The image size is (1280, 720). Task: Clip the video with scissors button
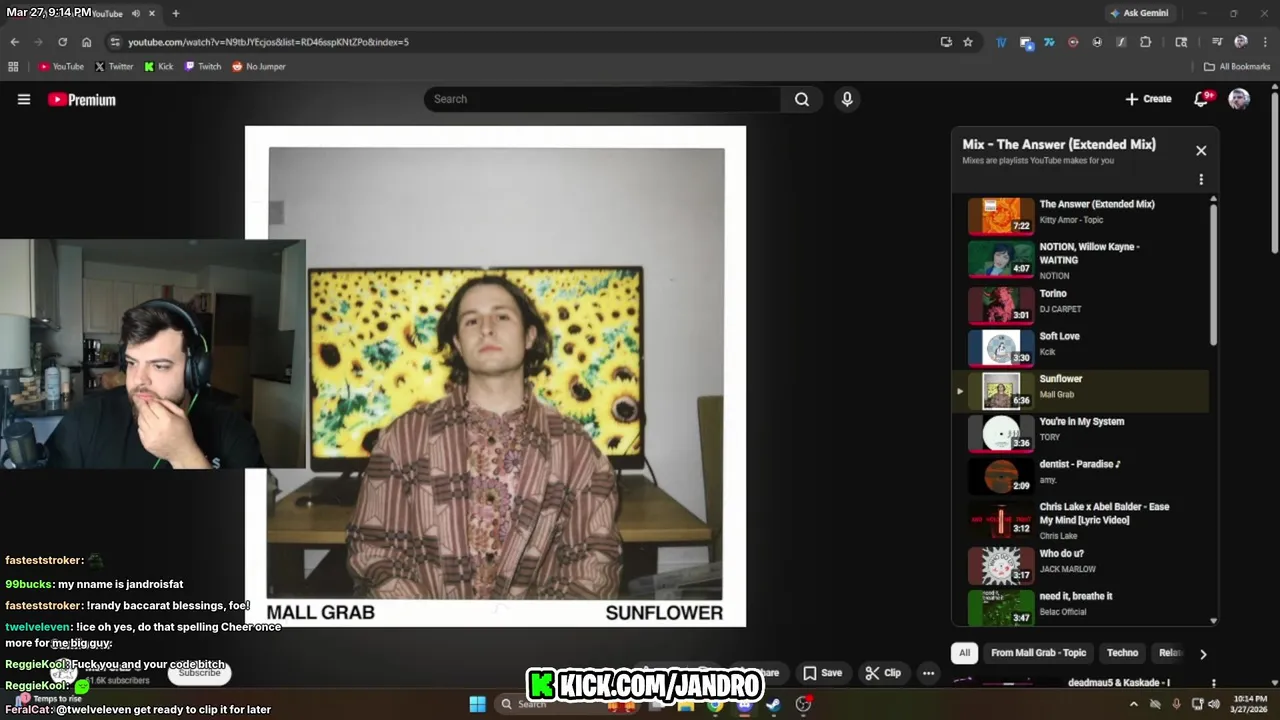883,673
